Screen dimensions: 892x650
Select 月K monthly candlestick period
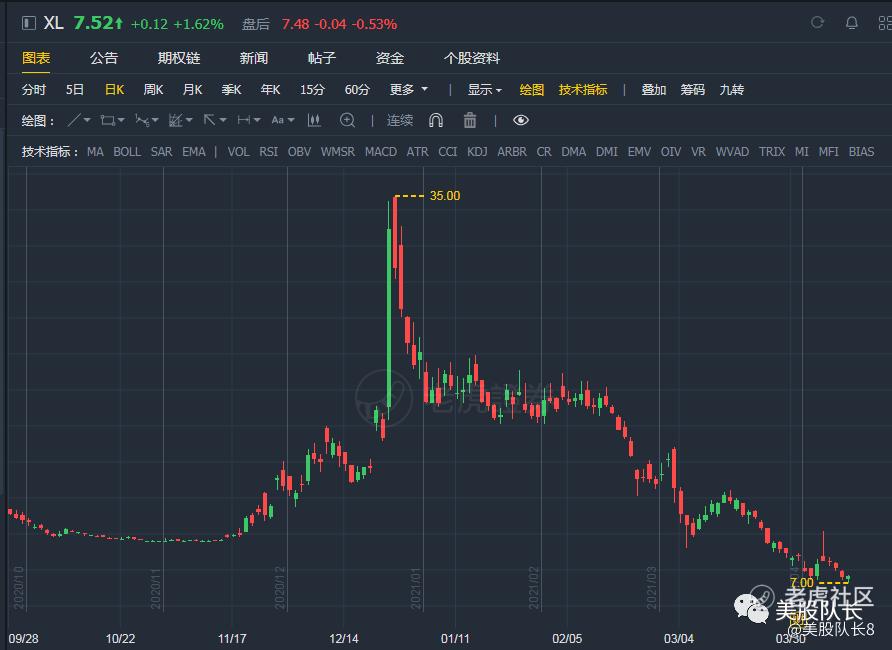tap(192, 90)
